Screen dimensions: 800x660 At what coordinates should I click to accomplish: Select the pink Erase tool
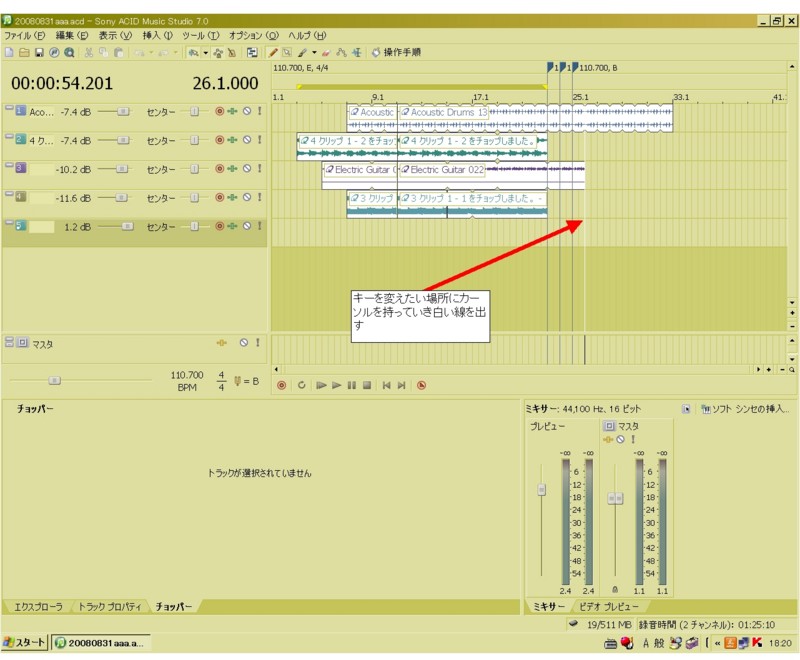pos(326,53)
